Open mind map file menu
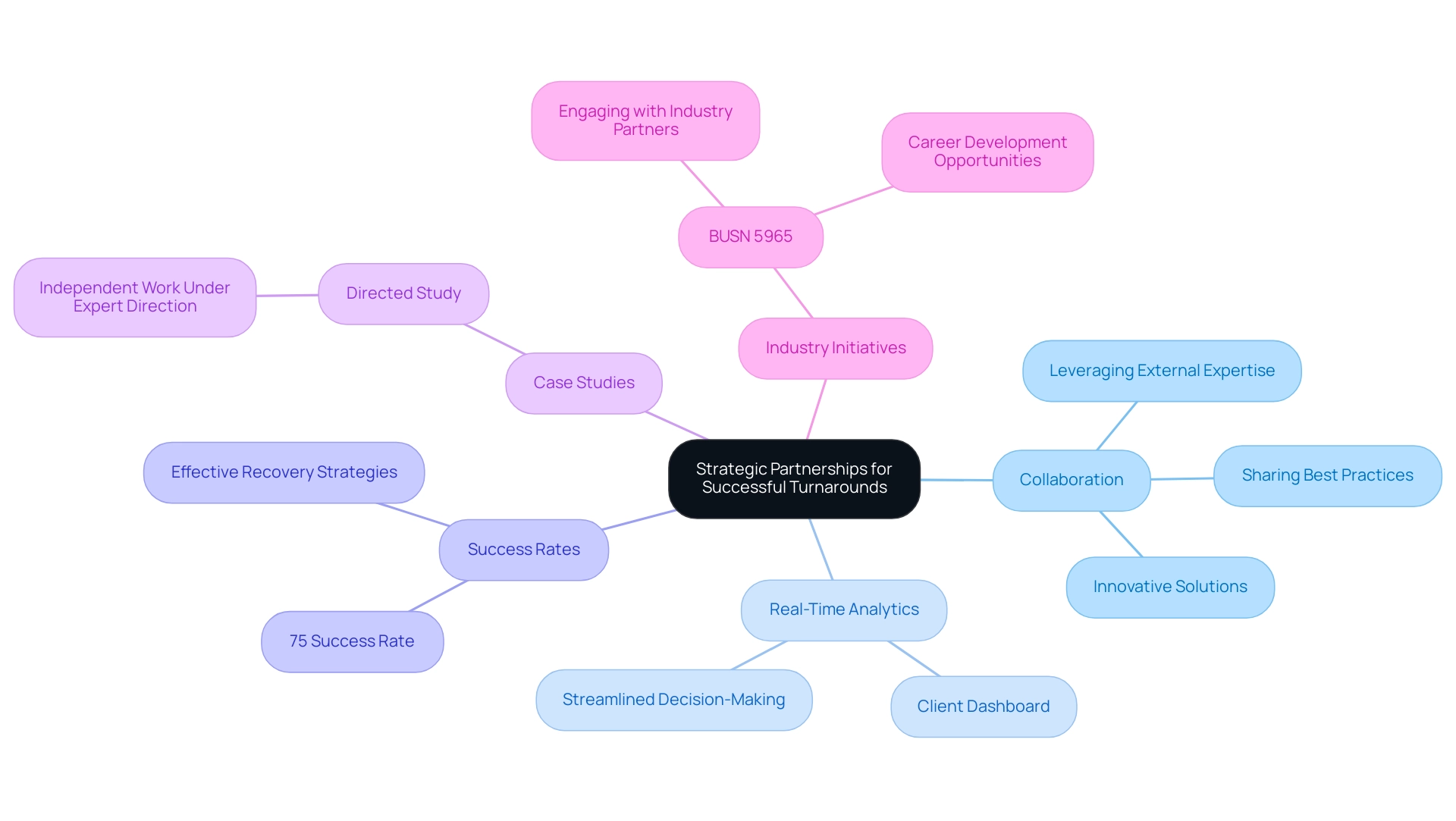Image resolution: width=1456 pixels, height=821 pixels. [0, 0]
